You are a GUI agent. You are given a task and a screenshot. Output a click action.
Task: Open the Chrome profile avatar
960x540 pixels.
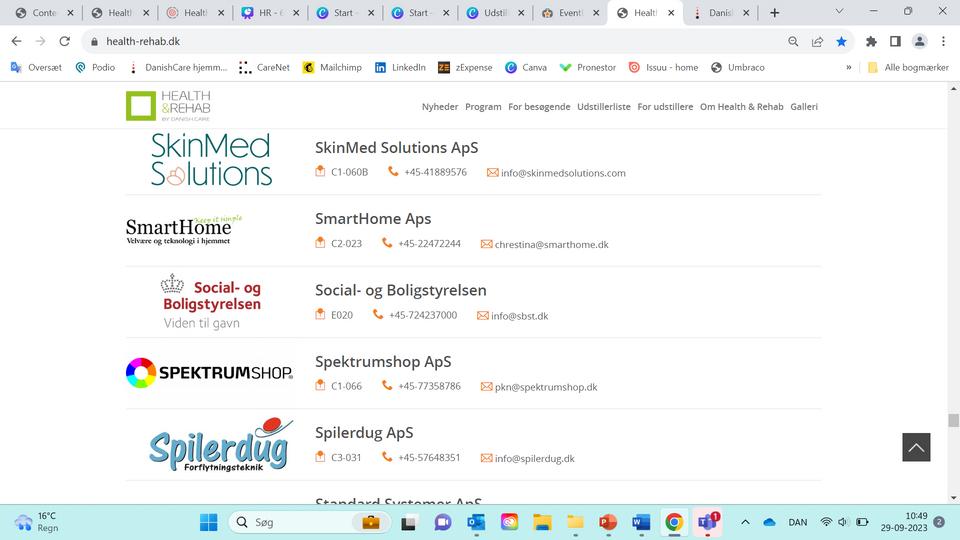pos(920,41)
